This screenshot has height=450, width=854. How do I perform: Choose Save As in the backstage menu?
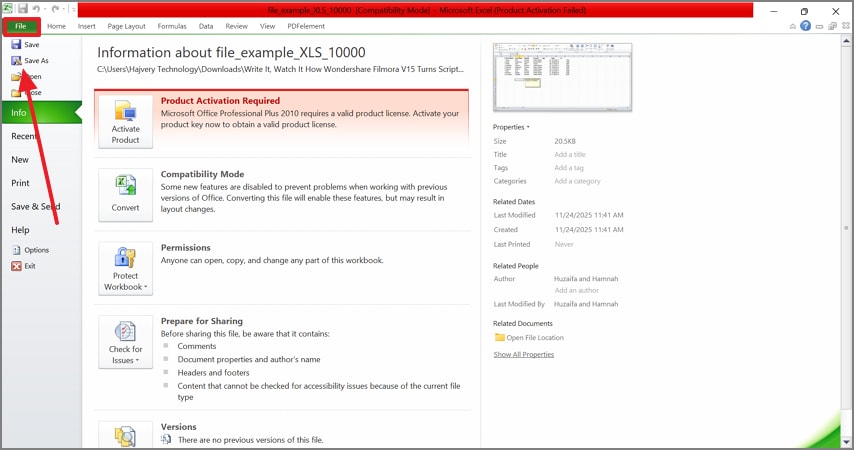pyautogui.click(x=30, y=60)
